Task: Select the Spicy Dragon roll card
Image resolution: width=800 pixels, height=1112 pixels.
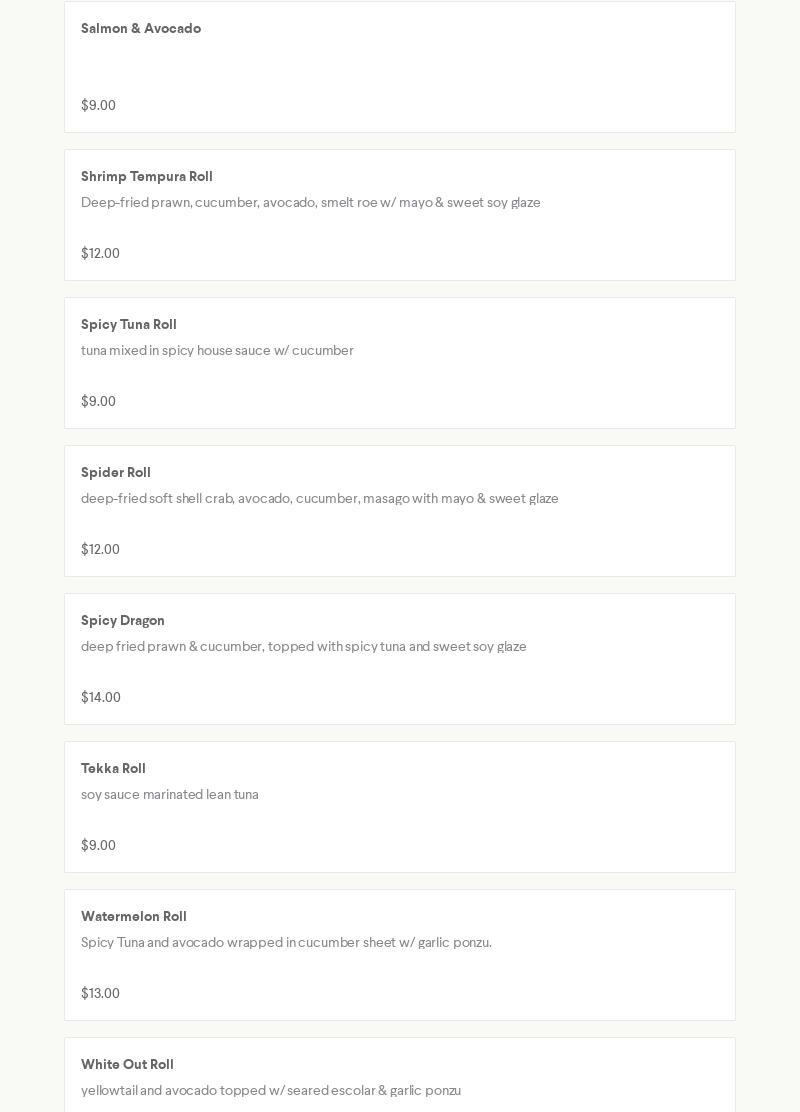Action: [400, 659]
